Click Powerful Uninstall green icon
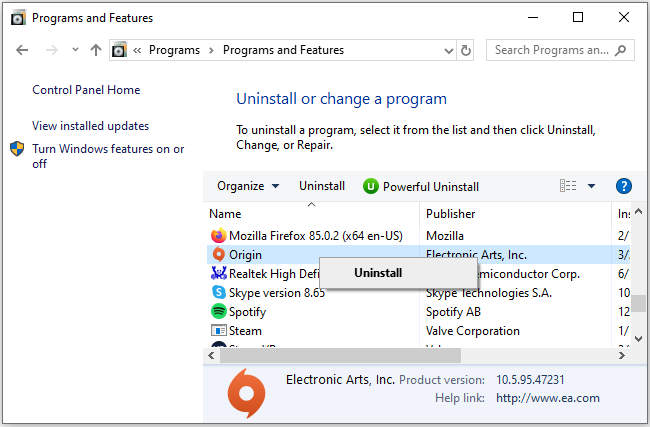This screenshot has width=650, height=427. [x=371, y=187]
